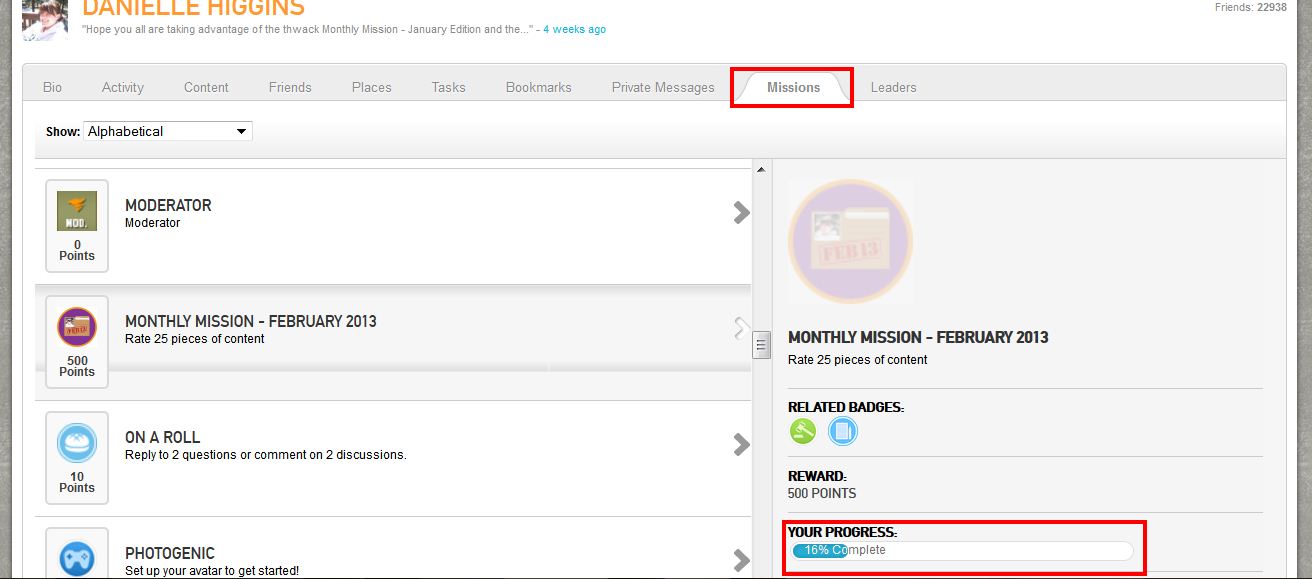Click the '0 Points' label under Moderator

coord(77,250)
